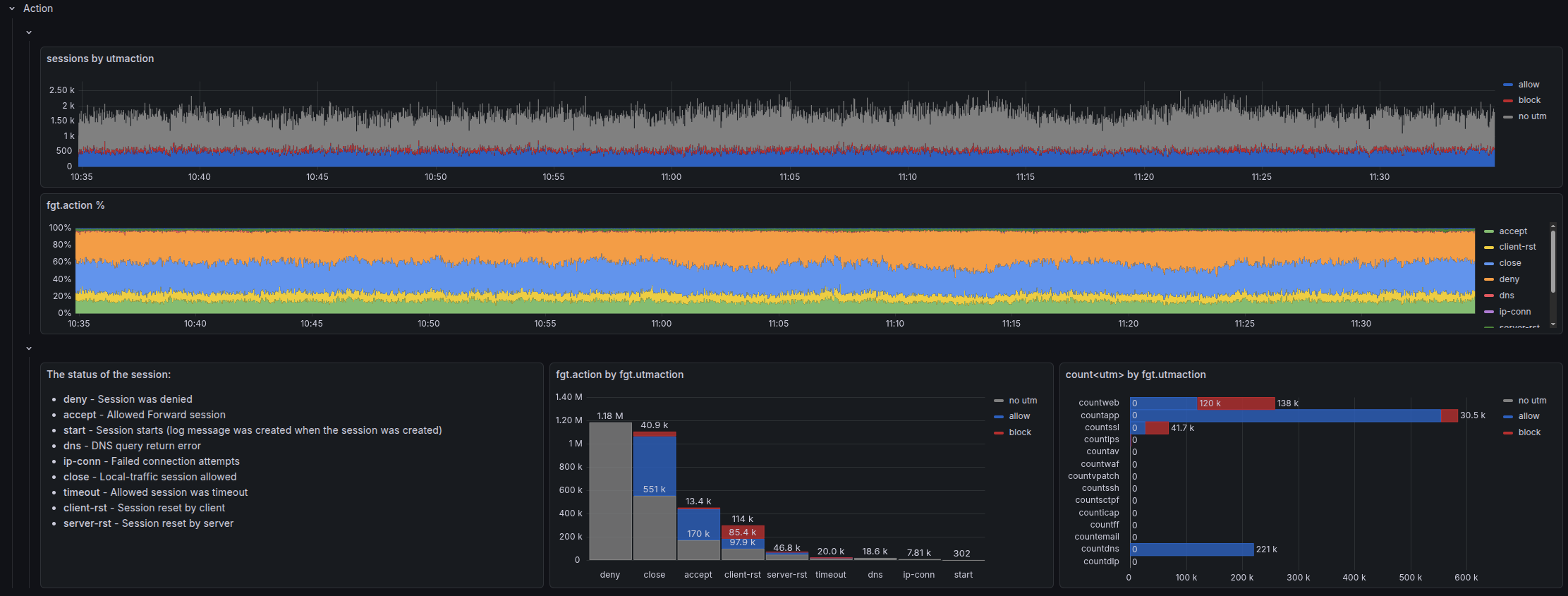Click the fgt.action by fgt.utmaction panel title
Viewport: 1568px width, 596px height.
(619, 375)
